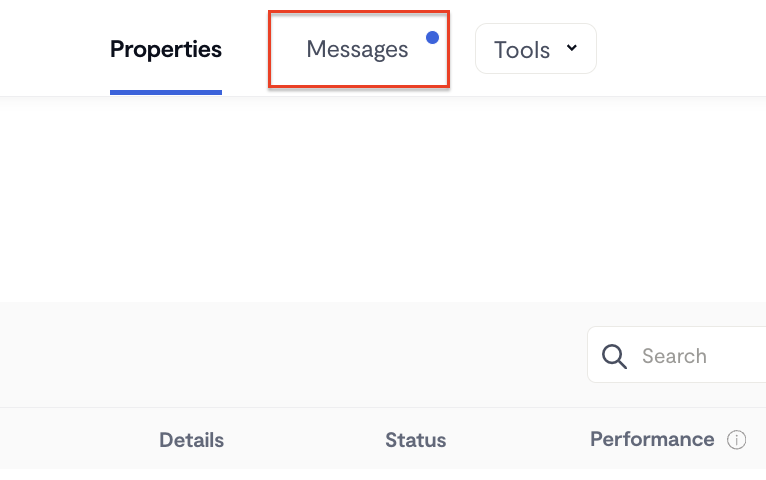Screen dimensions: 766x480
Task: Show the Performance info tooltip icon
Action: tap(736, 440)
